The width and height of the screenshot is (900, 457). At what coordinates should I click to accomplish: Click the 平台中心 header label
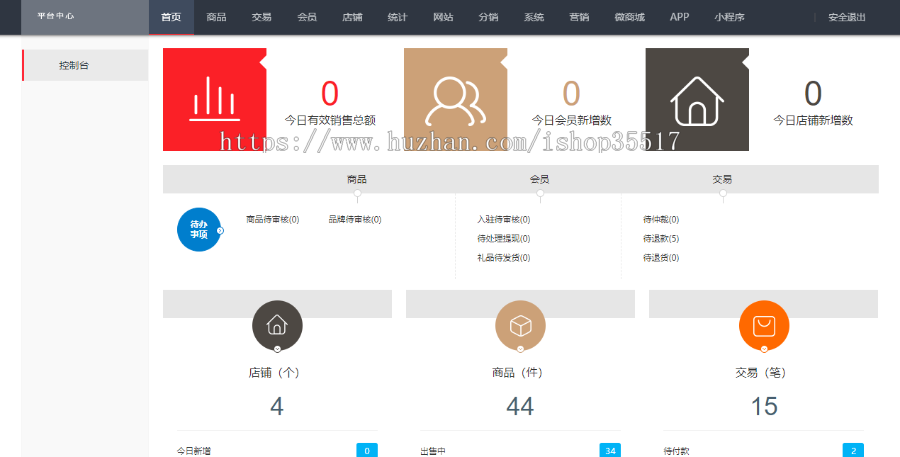click(x=56, y=16)
